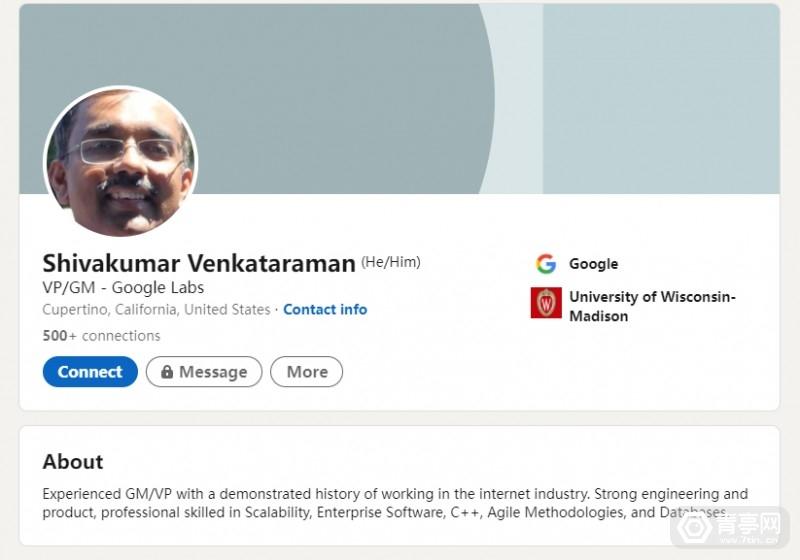Open the More options dropdown
The height and width of the screenshot is (560, 800).
click(x=306, y=372)
